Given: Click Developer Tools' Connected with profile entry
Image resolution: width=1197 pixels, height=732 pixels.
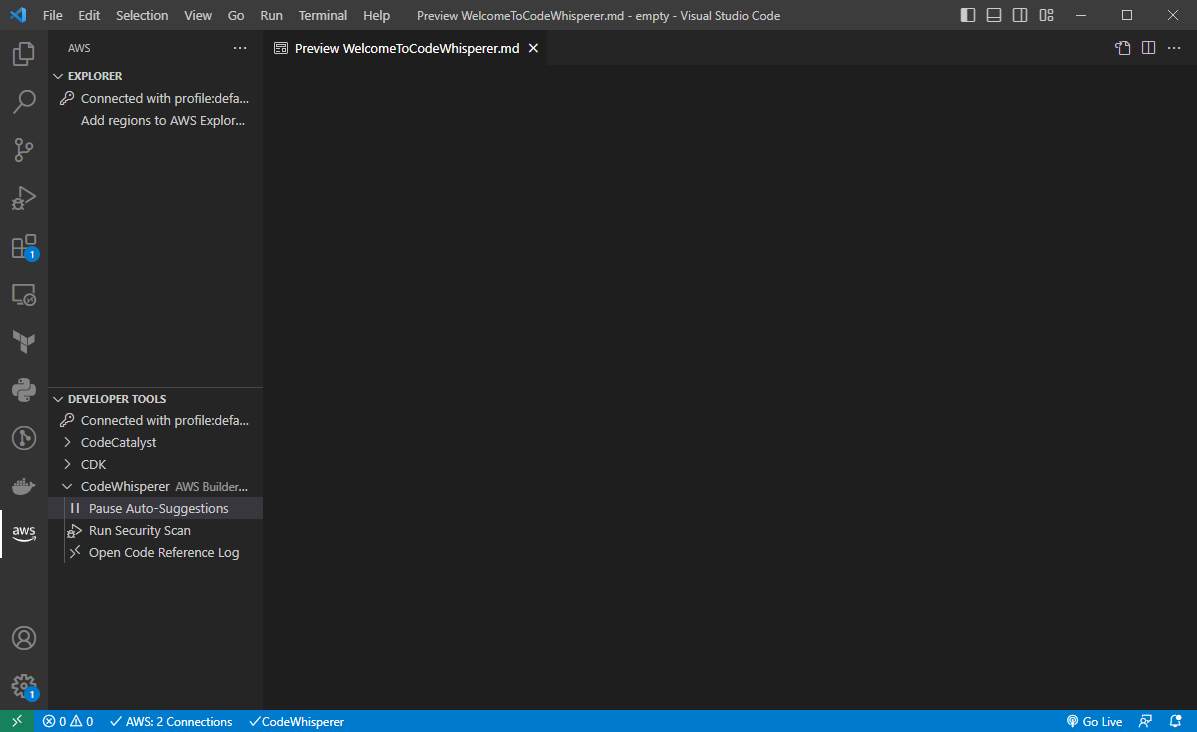Looking at the screenshot, I should [x=156, y=421].
